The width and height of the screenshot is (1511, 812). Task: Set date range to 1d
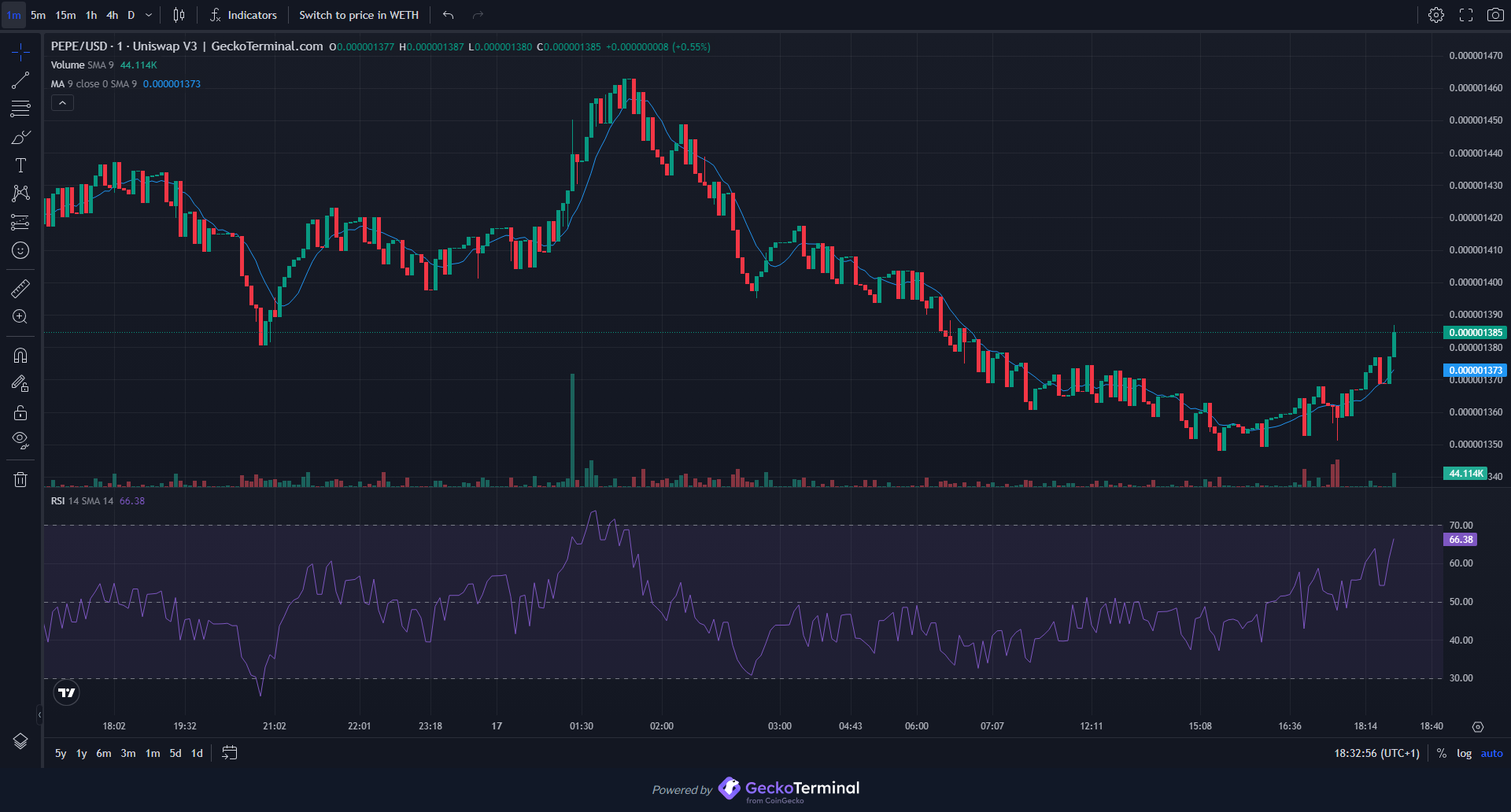pyautogui.click(x=197, y=754)
